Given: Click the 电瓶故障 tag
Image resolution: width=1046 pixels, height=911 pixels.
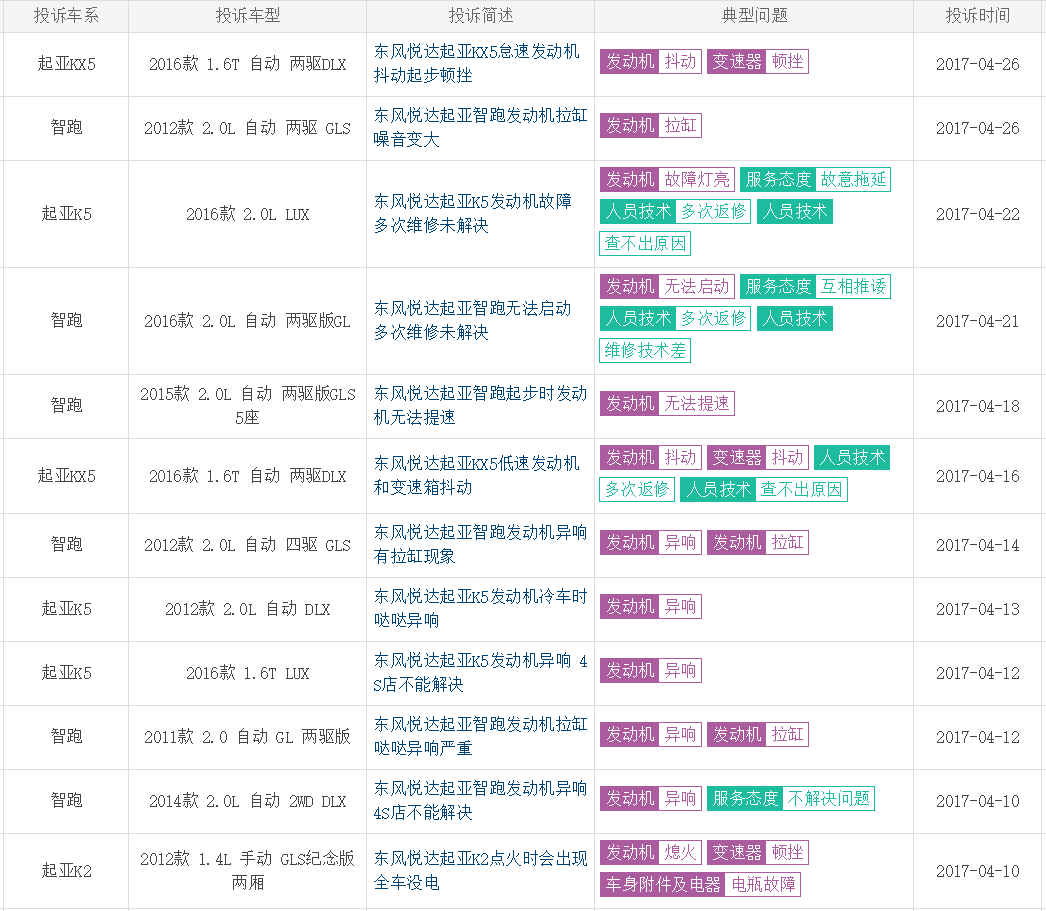Looking at the screenshot, I should pos(763,885).
